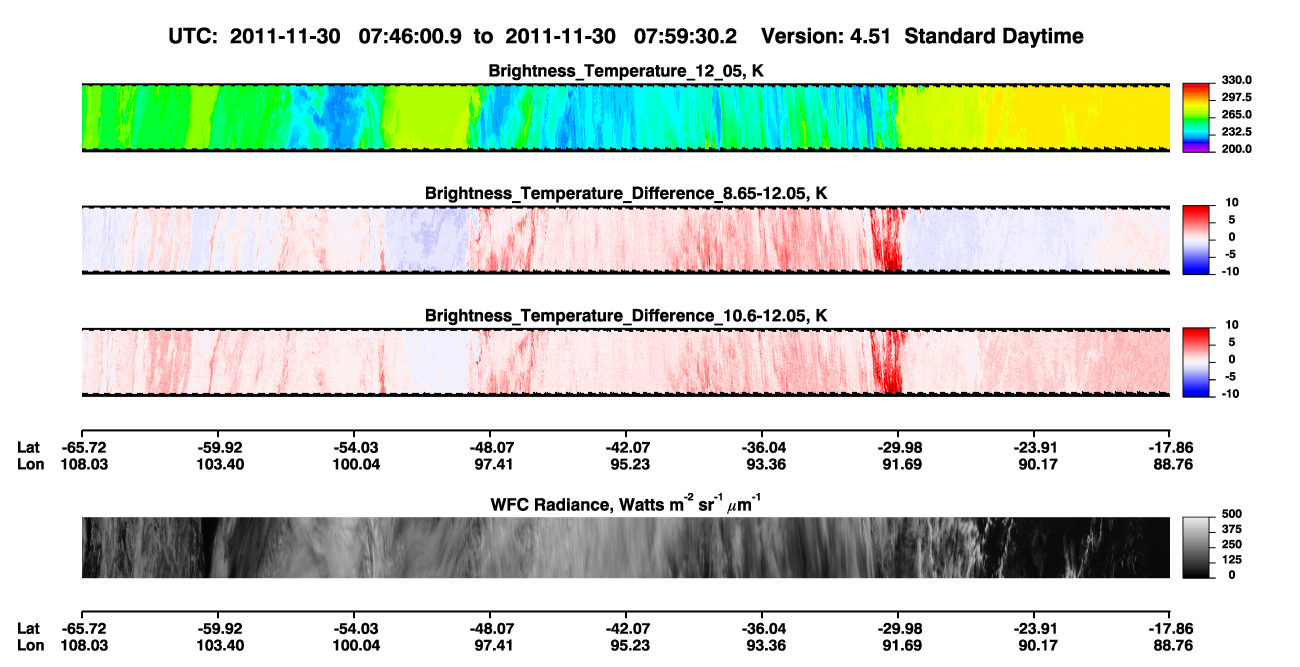Click the UTC time range title text

[x=626, y=36]
